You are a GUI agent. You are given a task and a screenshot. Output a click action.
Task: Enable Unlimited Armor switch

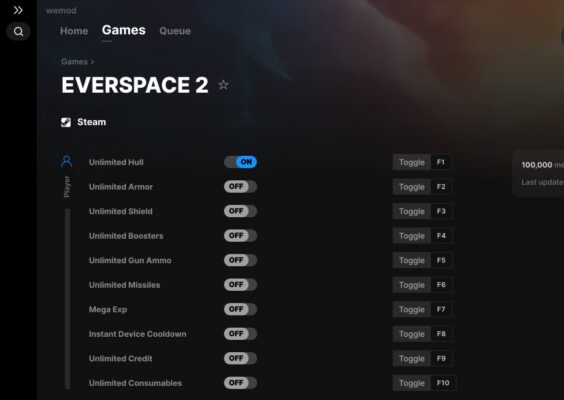(240, 186)
